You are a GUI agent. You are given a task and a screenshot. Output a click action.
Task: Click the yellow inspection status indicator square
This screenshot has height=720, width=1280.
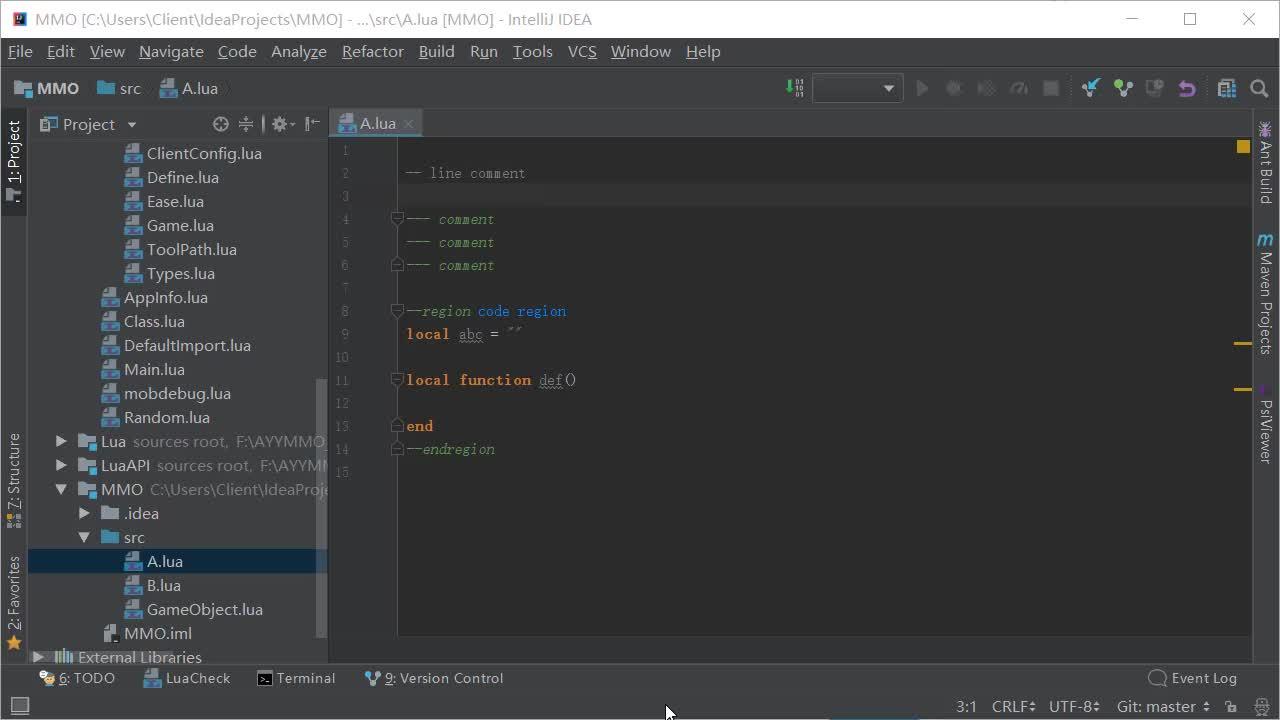pyautogui.click(x=1243, y=147)
